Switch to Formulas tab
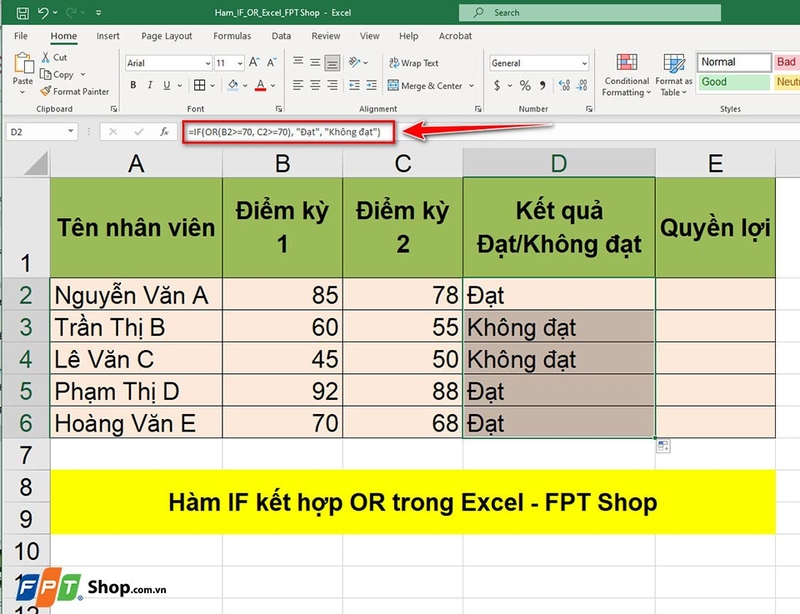 (232, 36)
